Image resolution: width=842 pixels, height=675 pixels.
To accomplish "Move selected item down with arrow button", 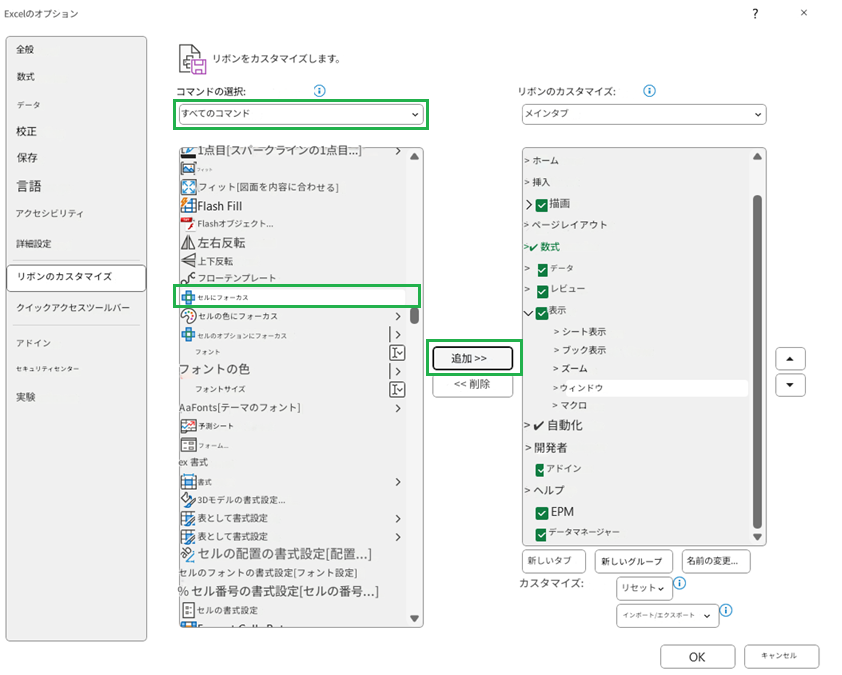I will [790, 385].
